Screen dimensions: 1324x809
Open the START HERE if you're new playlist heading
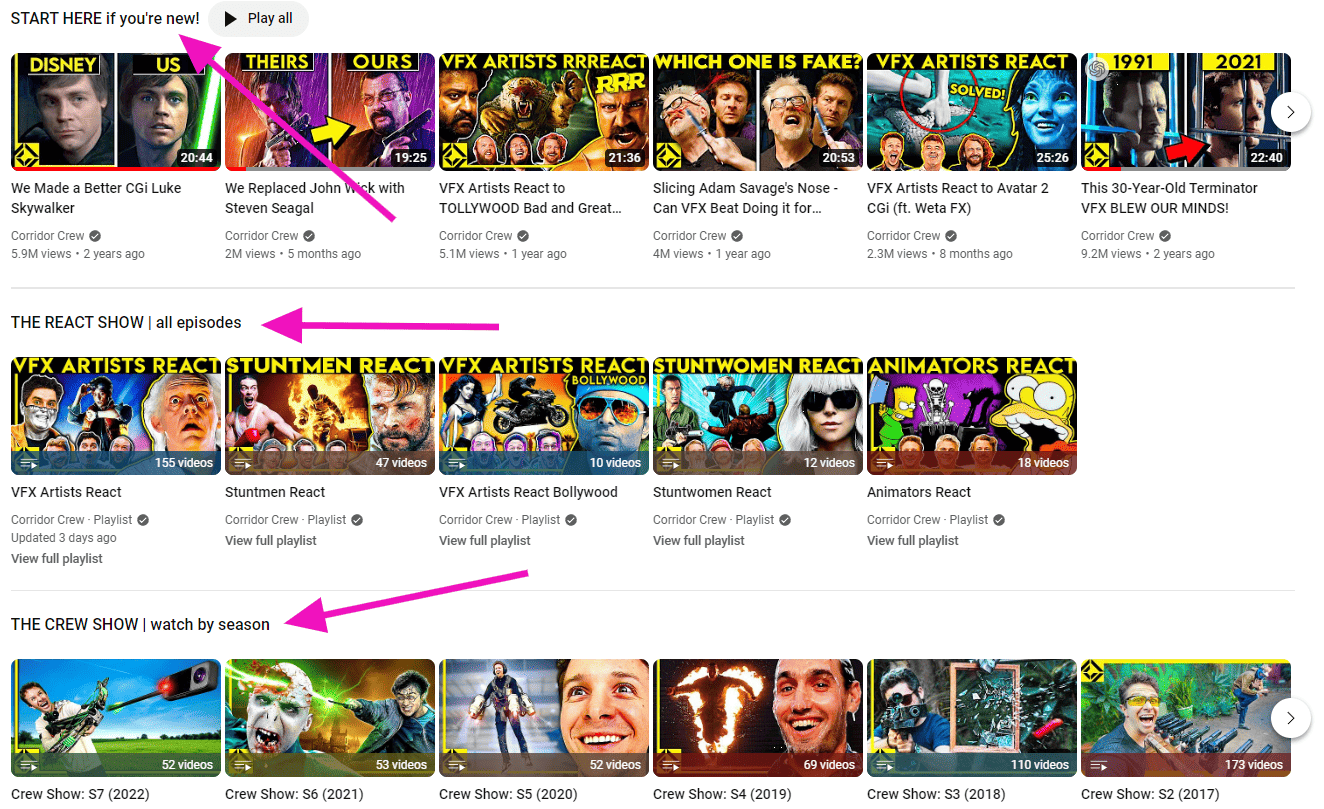(x=105, y=19)
